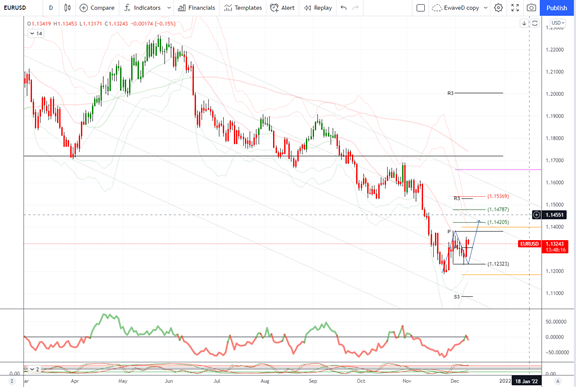
Task: Toggle the A auto-scale button at bottom right
Action: pos(558,381)
